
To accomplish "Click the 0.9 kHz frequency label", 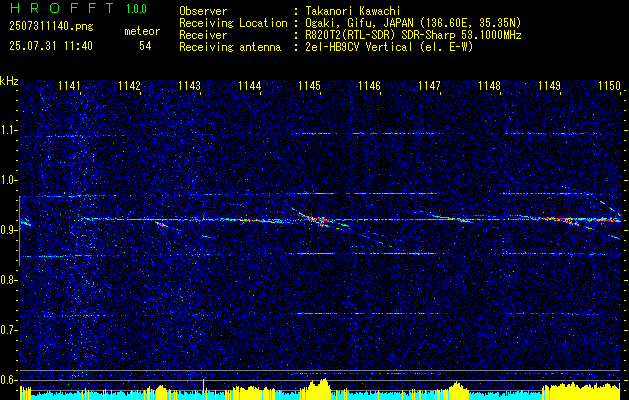I will tap(7, 230).
